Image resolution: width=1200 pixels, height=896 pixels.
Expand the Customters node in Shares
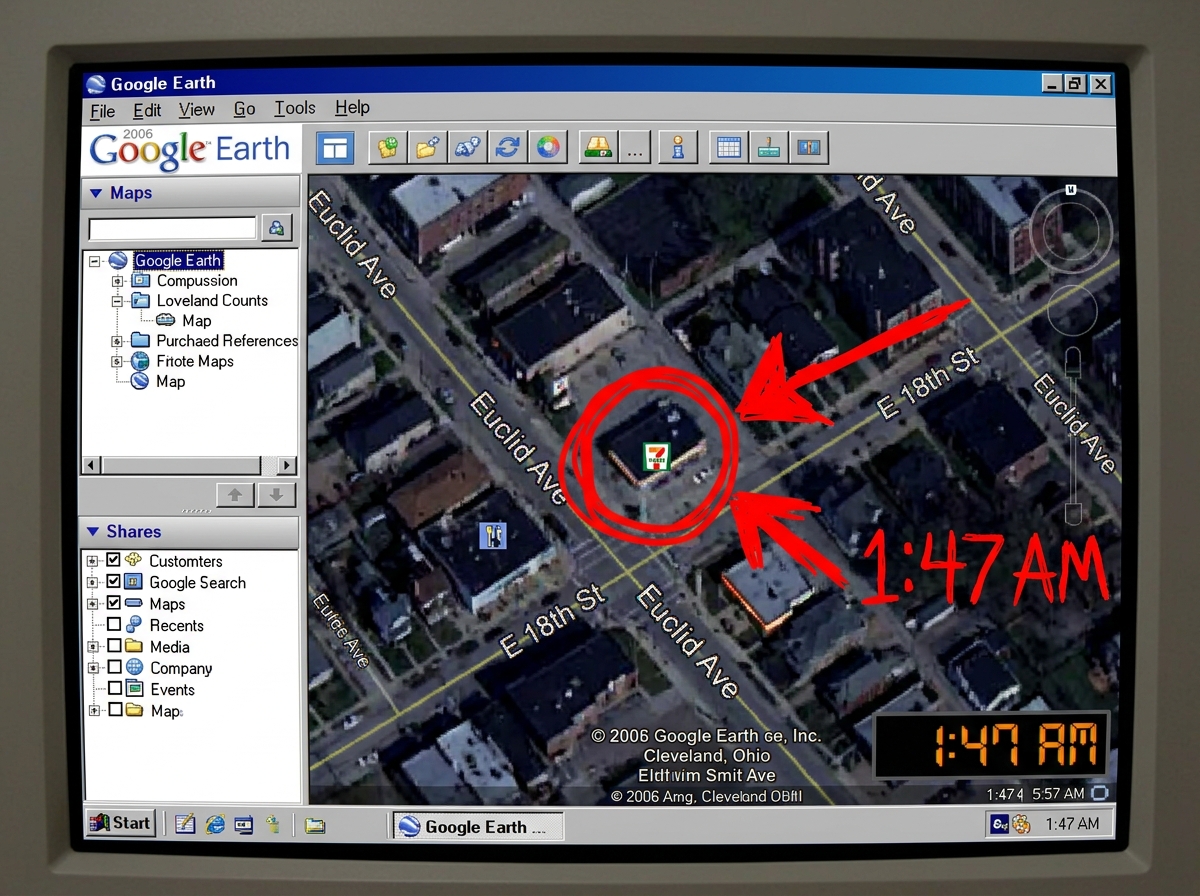93,561
